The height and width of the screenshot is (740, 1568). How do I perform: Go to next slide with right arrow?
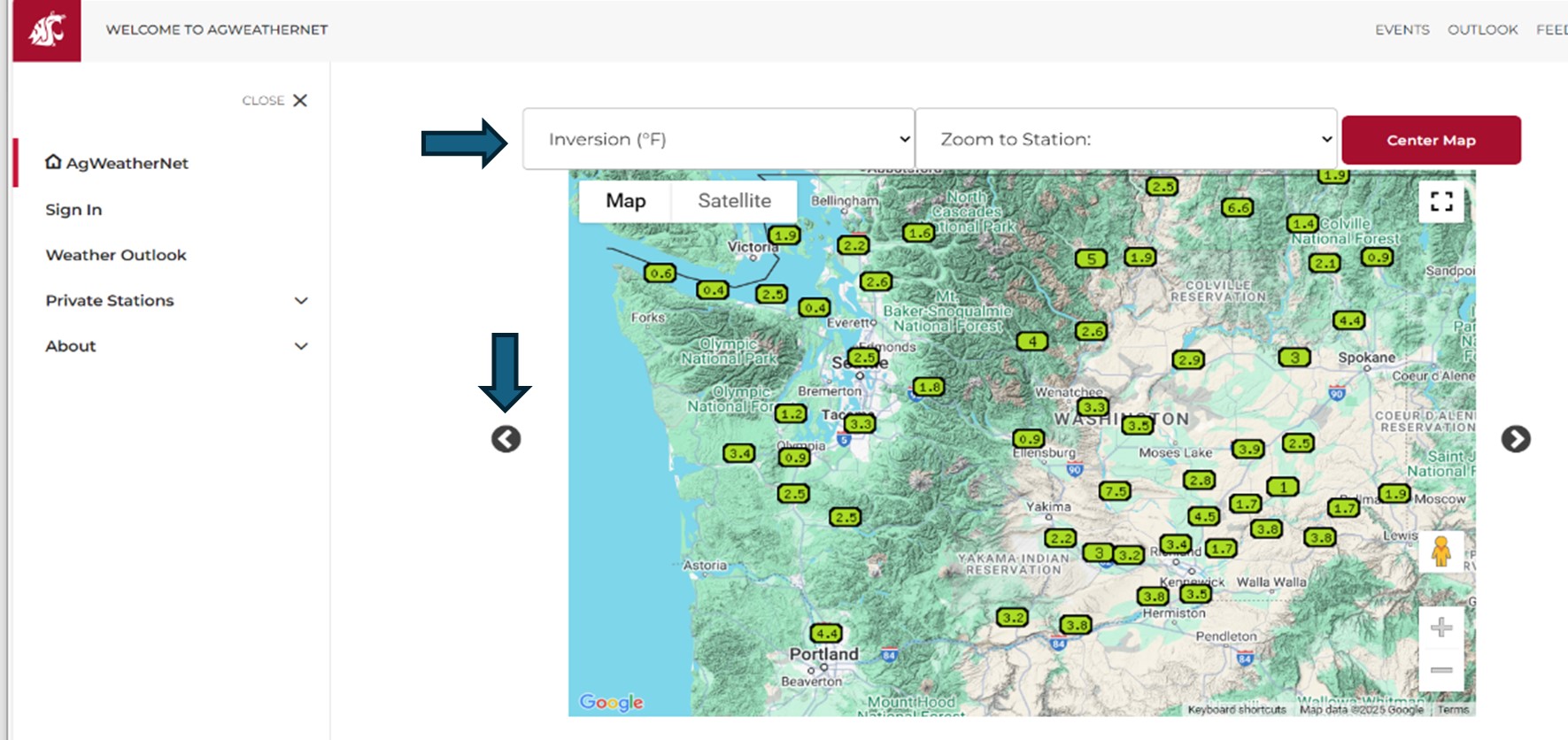[x=1515, y=439]
